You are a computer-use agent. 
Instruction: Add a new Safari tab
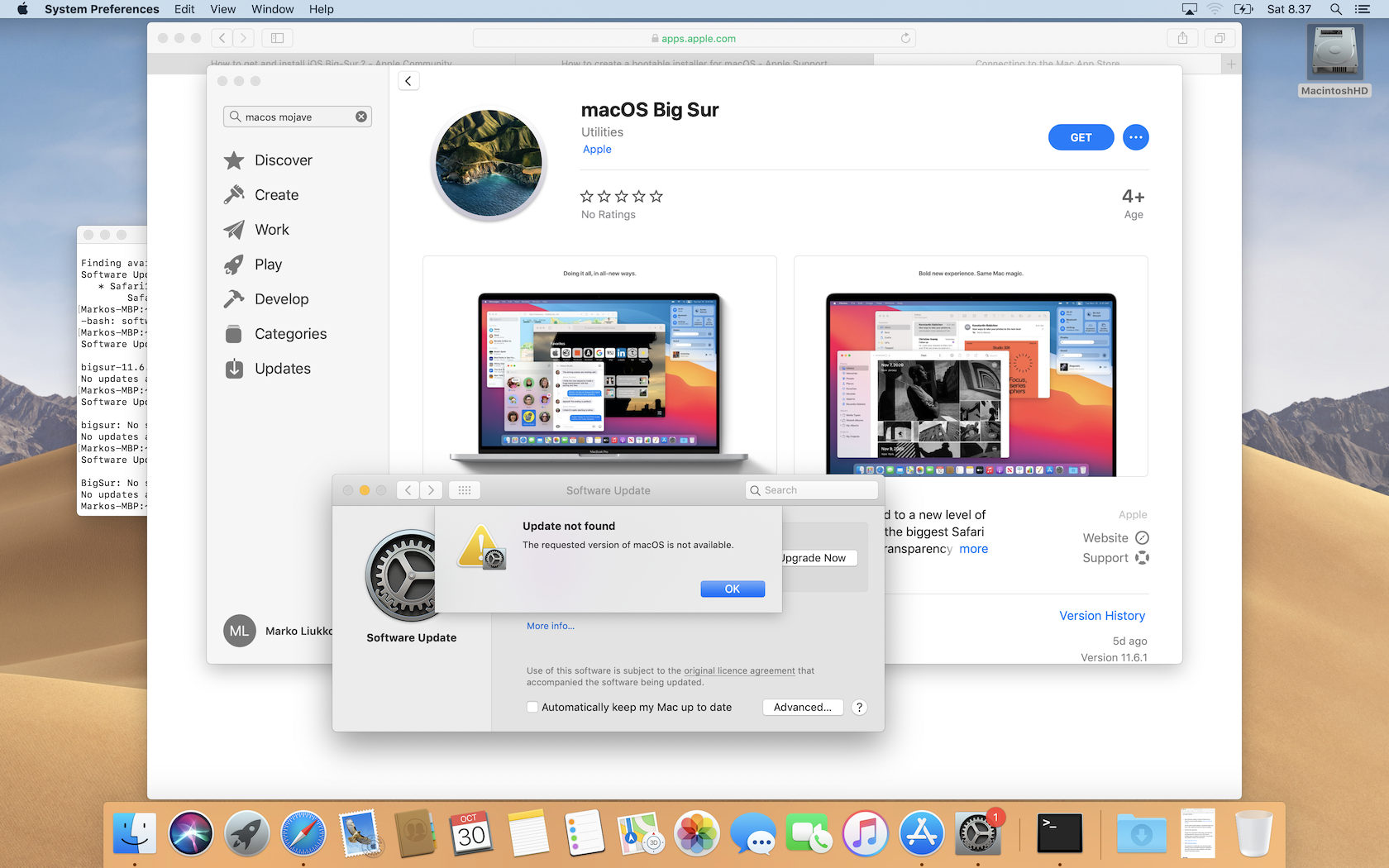[1231, 64]
